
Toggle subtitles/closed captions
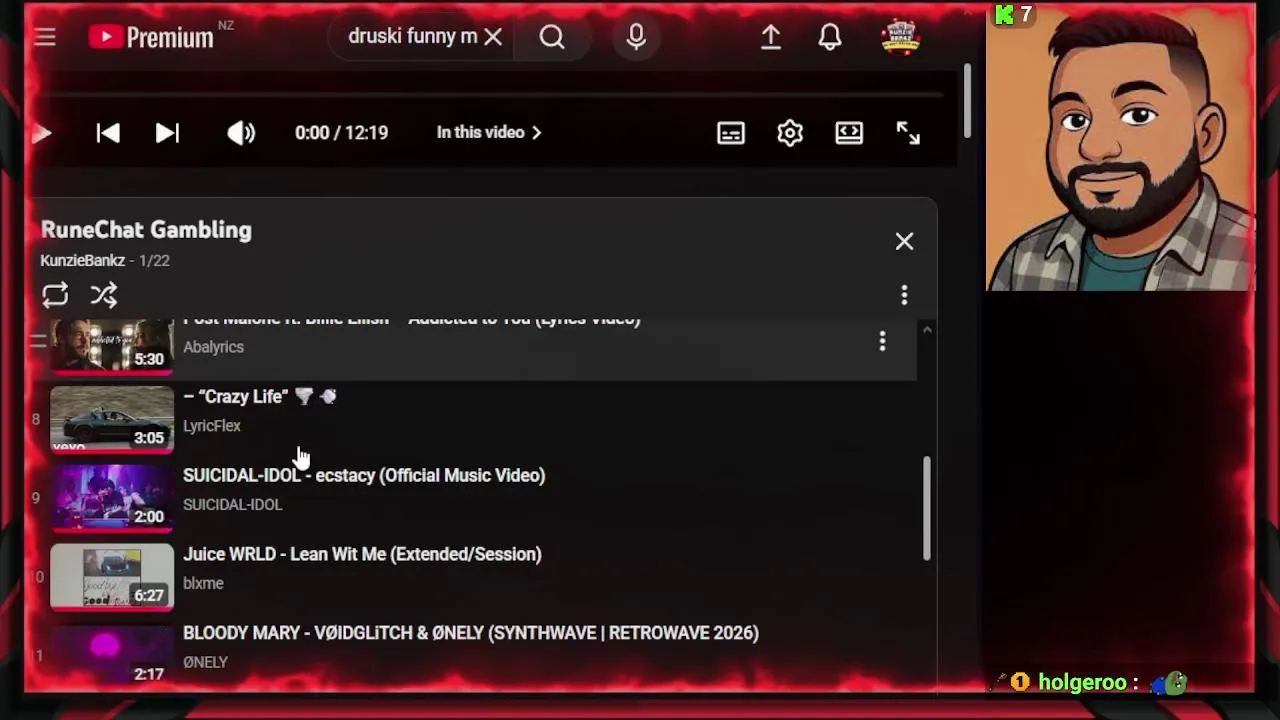tap(731, 133)
